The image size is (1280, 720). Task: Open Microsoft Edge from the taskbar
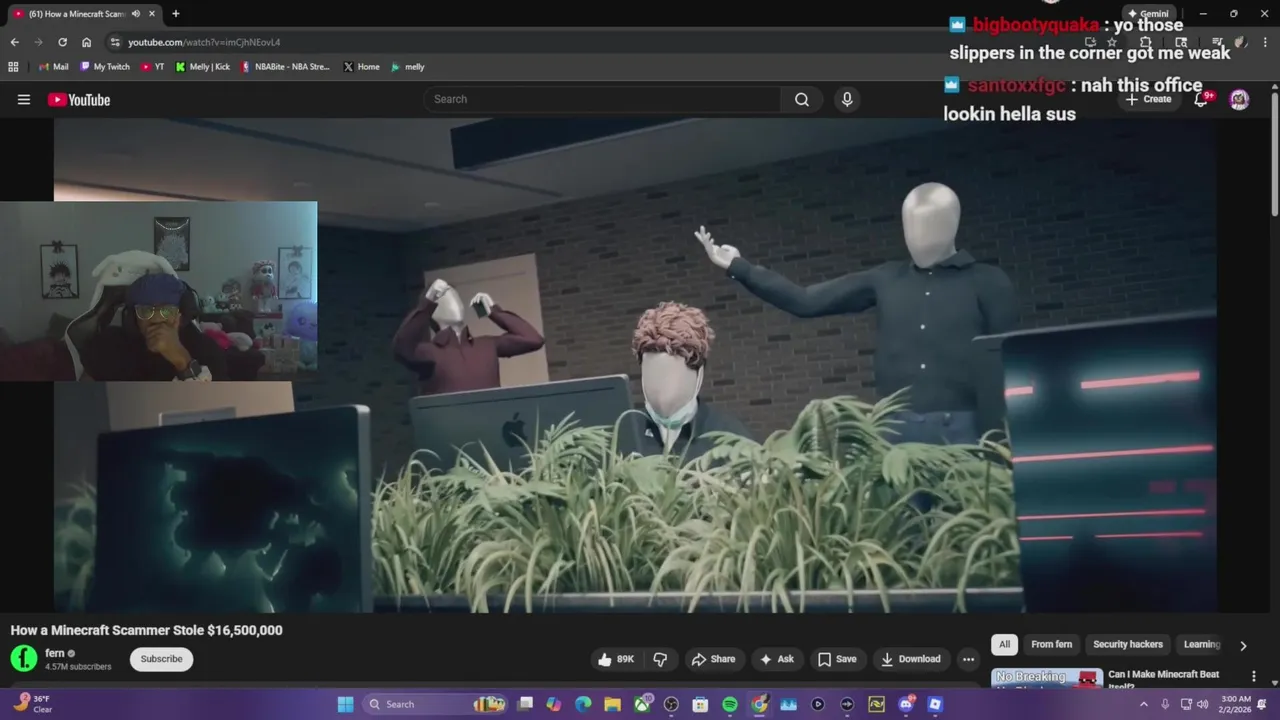click(x=583, y=704)
